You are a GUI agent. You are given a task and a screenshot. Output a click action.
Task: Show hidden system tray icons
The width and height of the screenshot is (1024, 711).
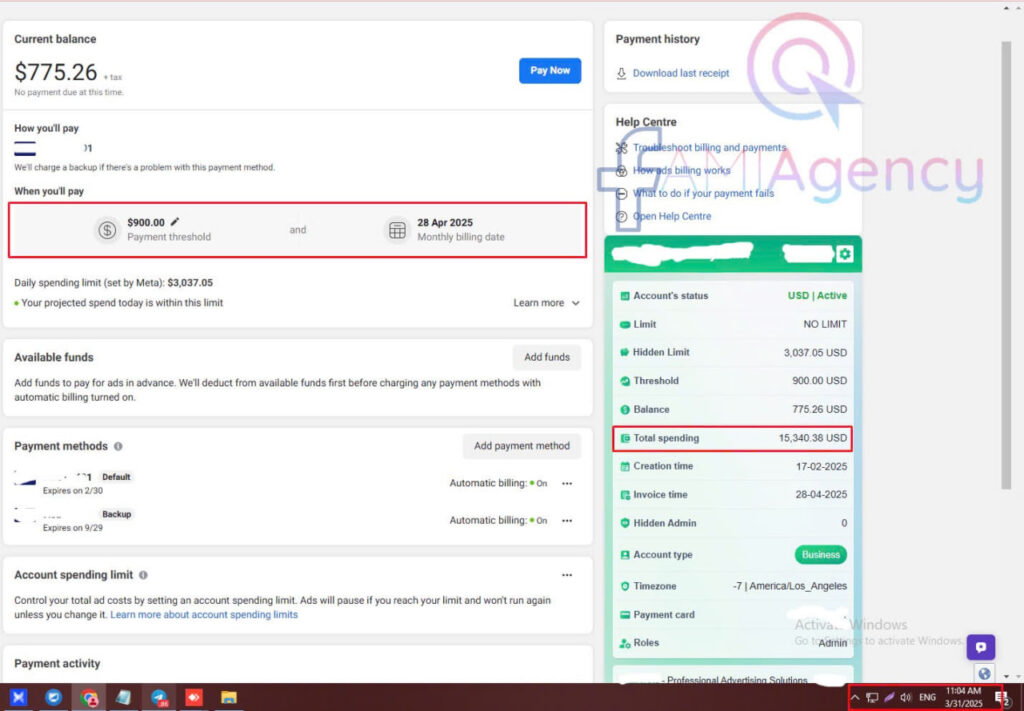[856, 698]
